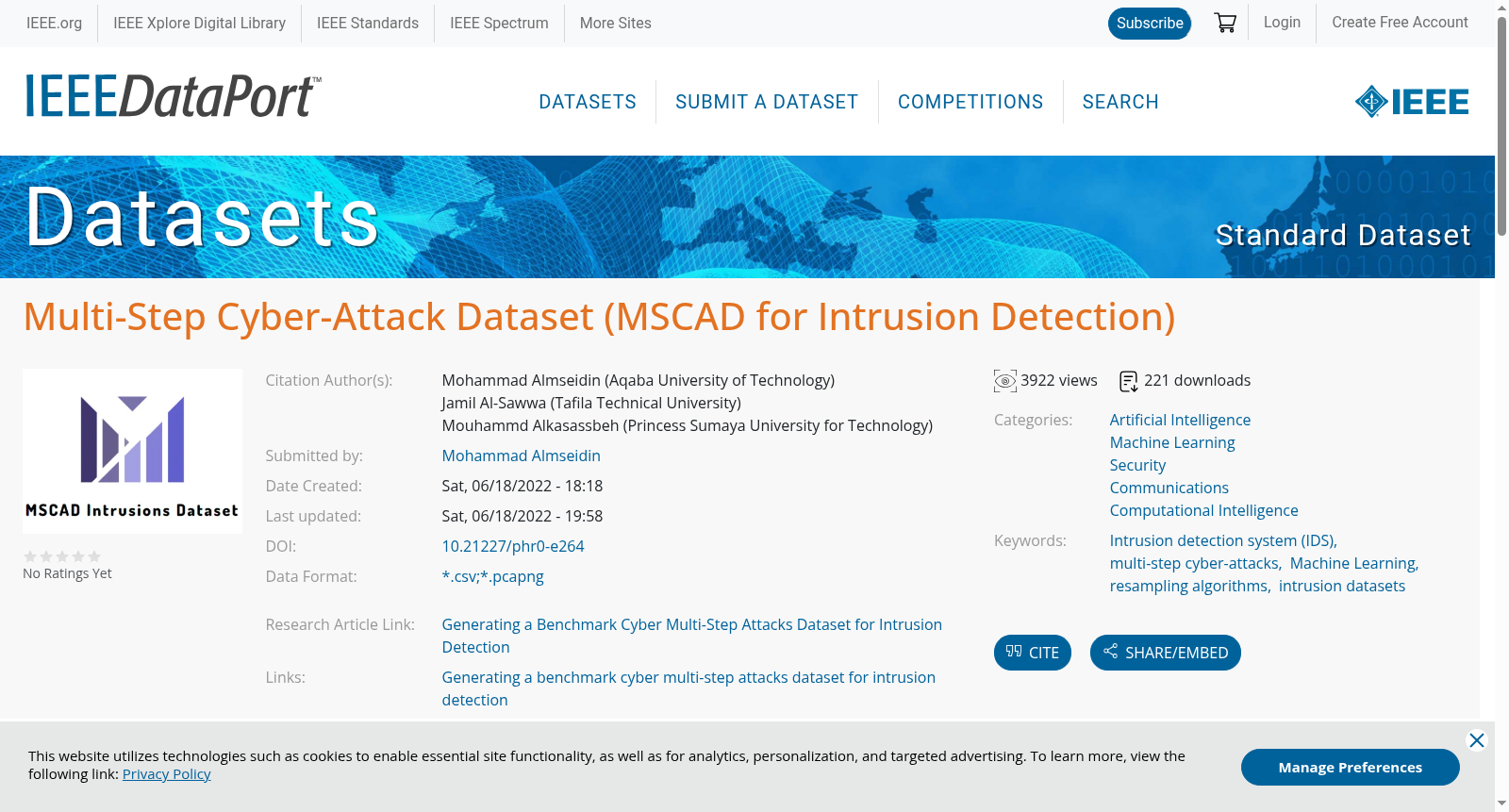The width and height of the screenshot is (1509, 812).
Task: Open the MSCAD Intrusions Dataset thumbnail
Action: point(132,451)
